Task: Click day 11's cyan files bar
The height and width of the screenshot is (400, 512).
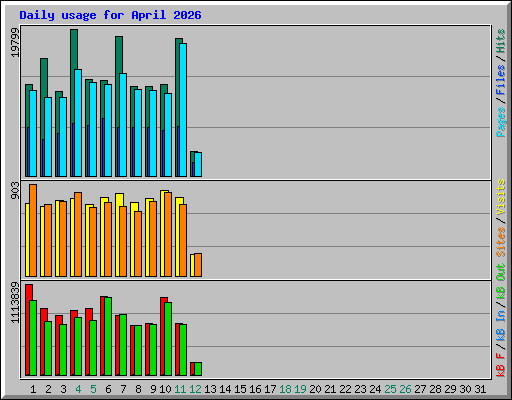Action: pyautogui.click(x=183, y=110)
